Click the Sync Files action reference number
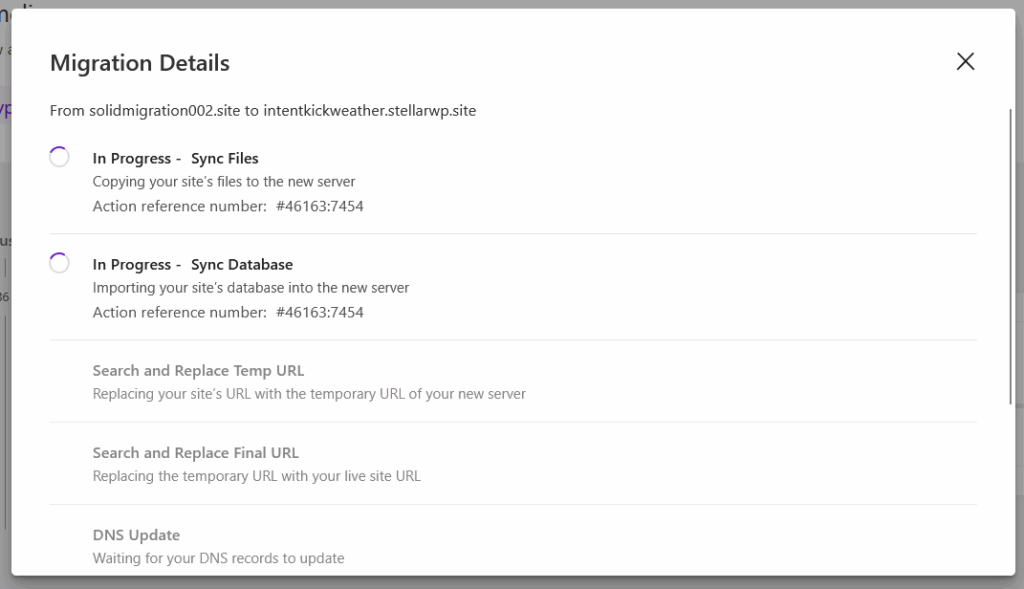The width and height of the screenshot is (1024, 589). click(x=320, y=206)
